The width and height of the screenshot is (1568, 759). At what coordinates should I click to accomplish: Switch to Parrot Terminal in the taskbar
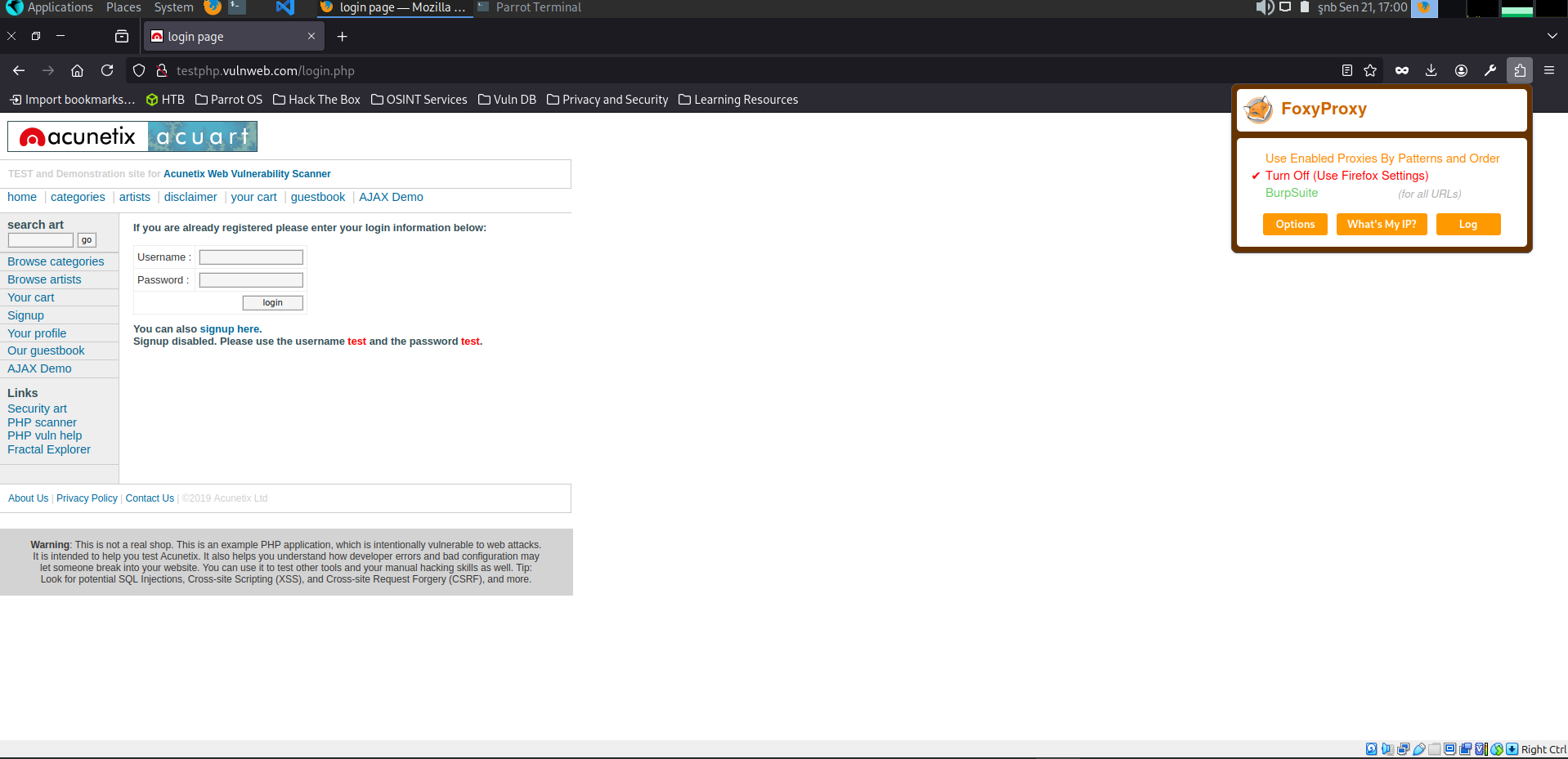tap(530, 7)
